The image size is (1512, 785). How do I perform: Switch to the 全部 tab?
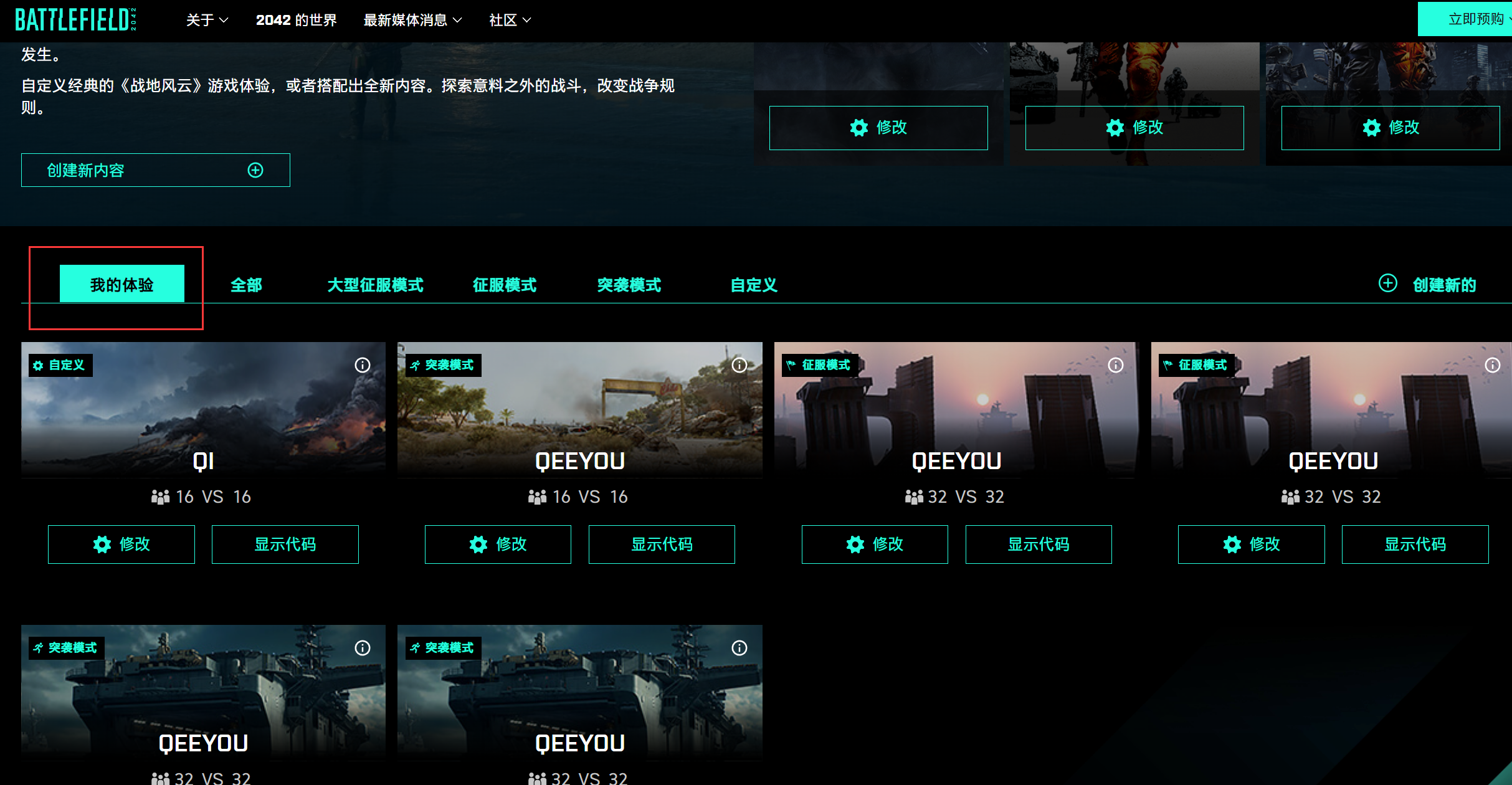[x=246, y=285]
